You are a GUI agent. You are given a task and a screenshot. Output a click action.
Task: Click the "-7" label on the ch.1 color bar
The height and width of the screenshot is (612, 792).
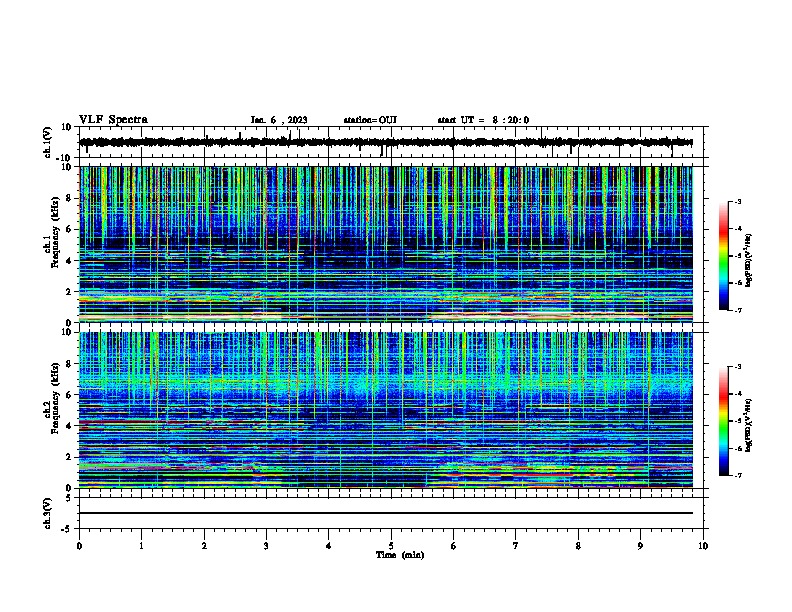(737, 310)
